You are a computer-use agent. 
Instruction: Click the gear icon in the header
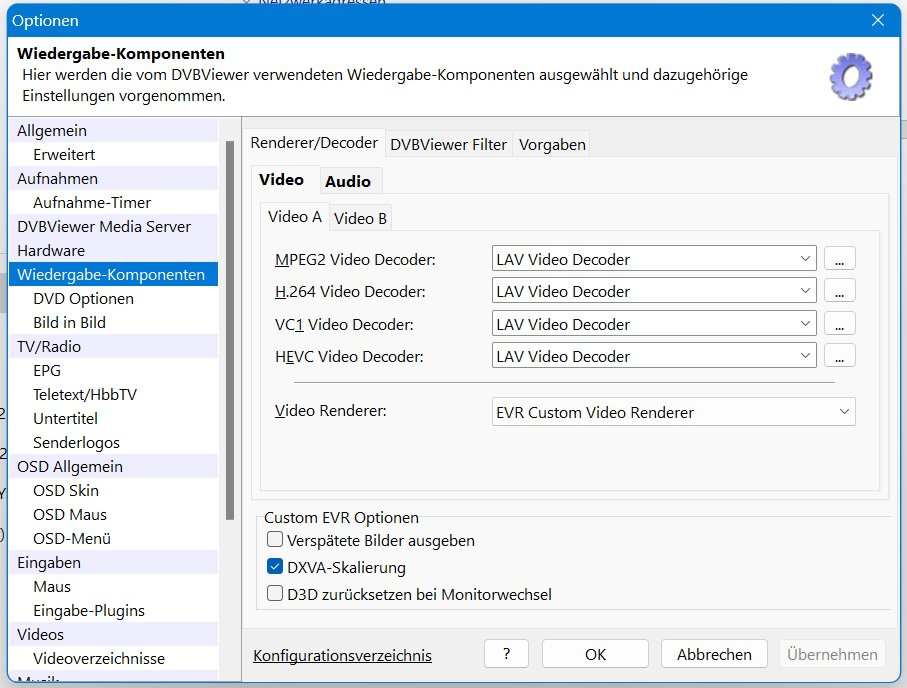[851, 76]
